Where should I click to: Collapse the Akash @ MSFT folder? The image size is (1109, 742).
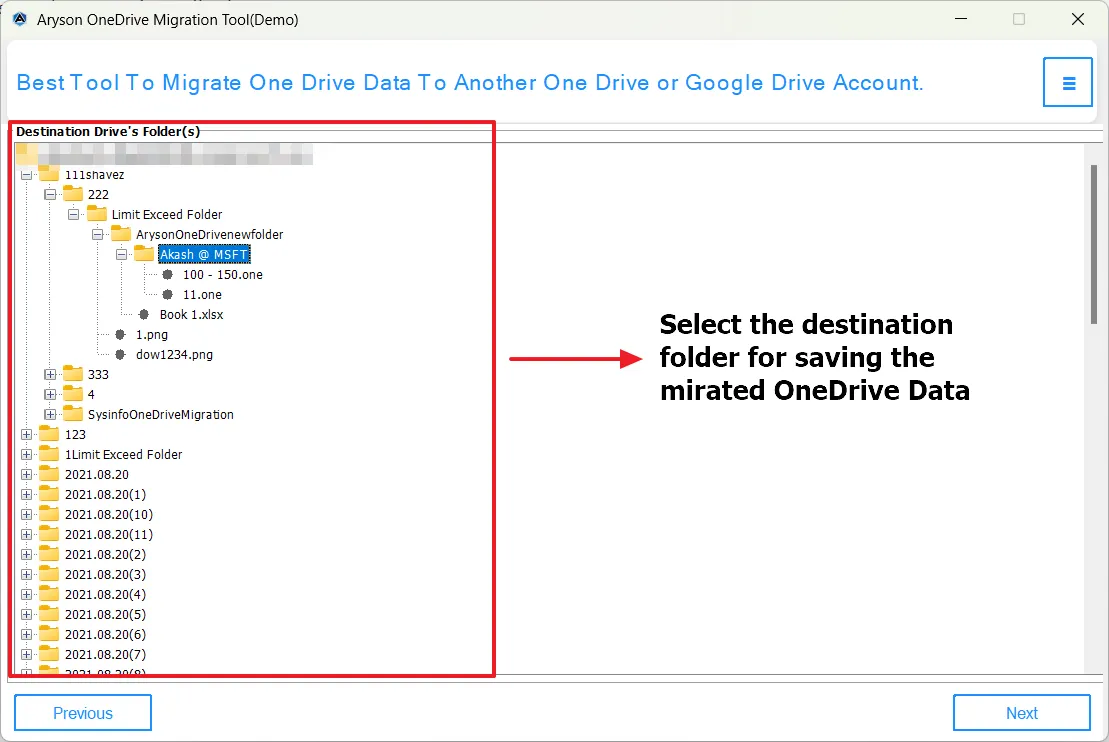(123, 254)
